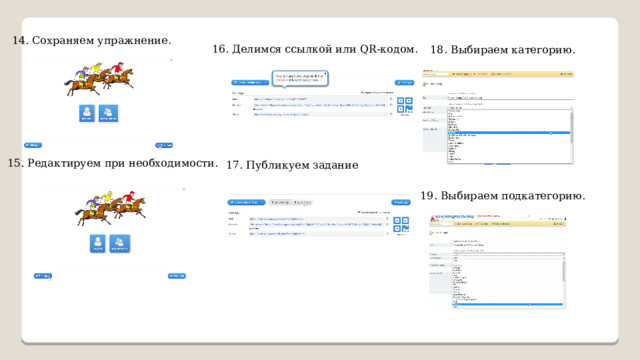Click two-player icon under step 14 horses
The image size is (640, 360).
(108, 113)
